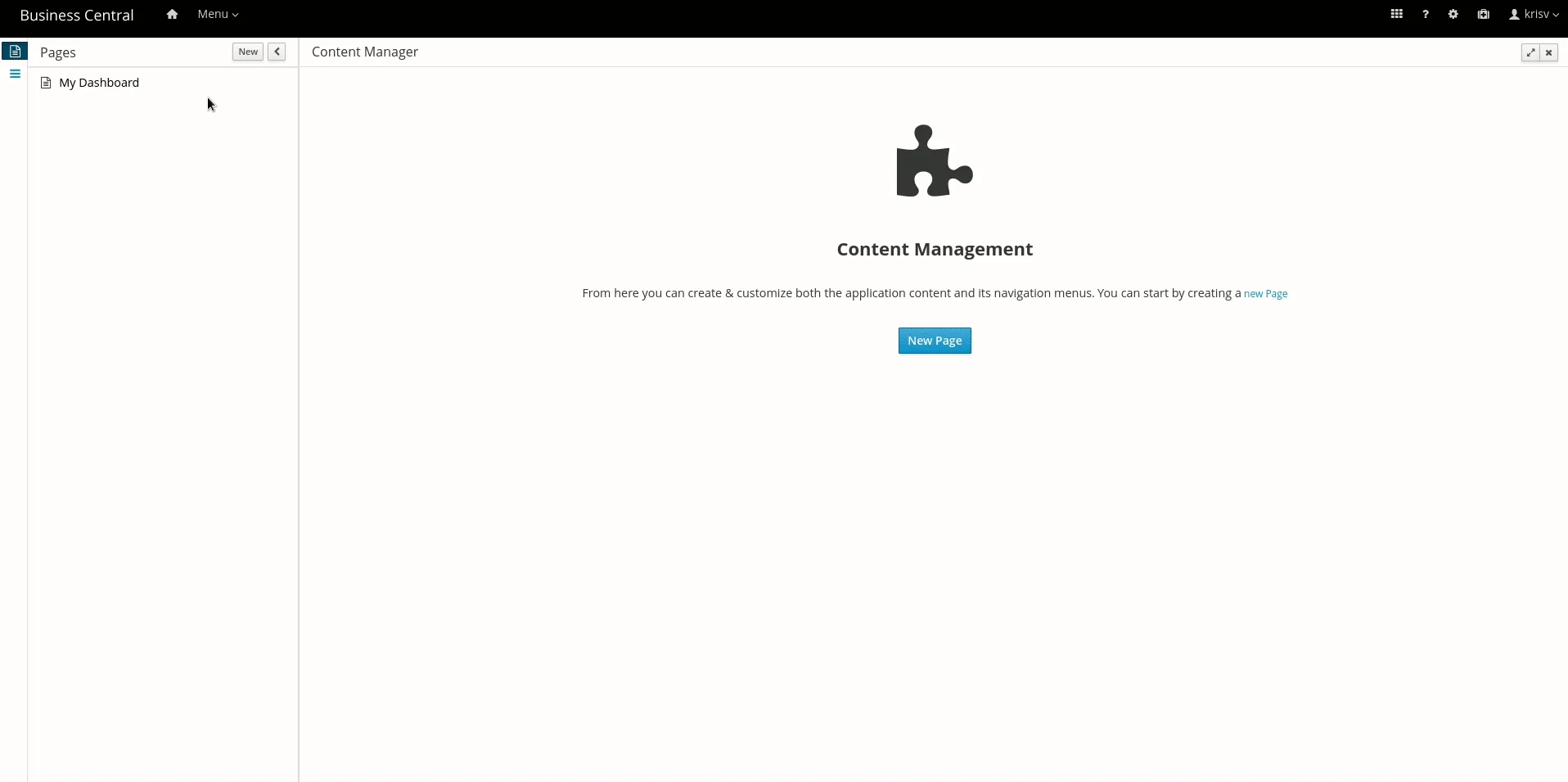
Task: Follow the new Page link
Action: point(1265,294)
